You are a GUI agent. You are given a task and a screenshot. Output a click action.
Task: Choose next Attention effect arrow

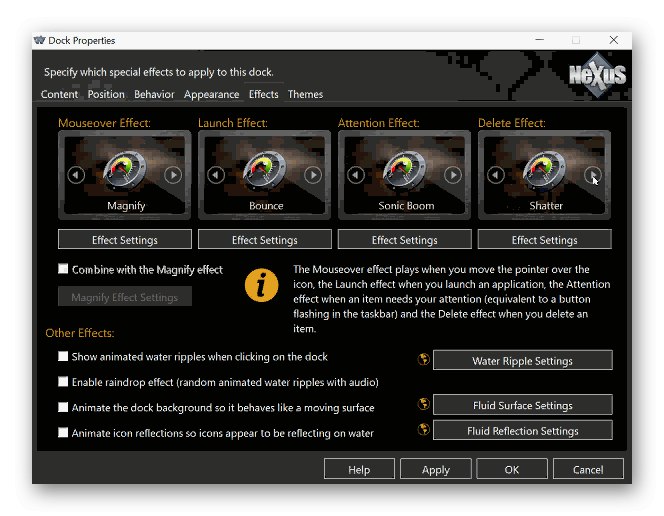pyautogui.click(x=453, y=175)
